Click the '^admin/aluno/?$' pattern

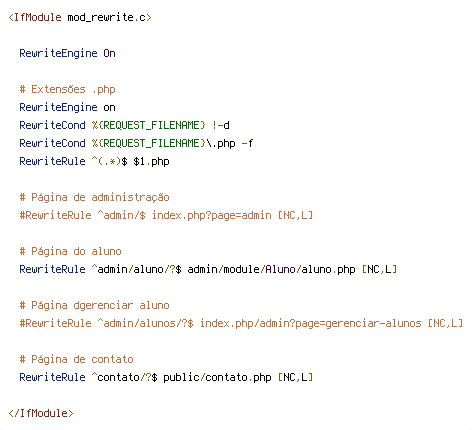coord(136,269)
